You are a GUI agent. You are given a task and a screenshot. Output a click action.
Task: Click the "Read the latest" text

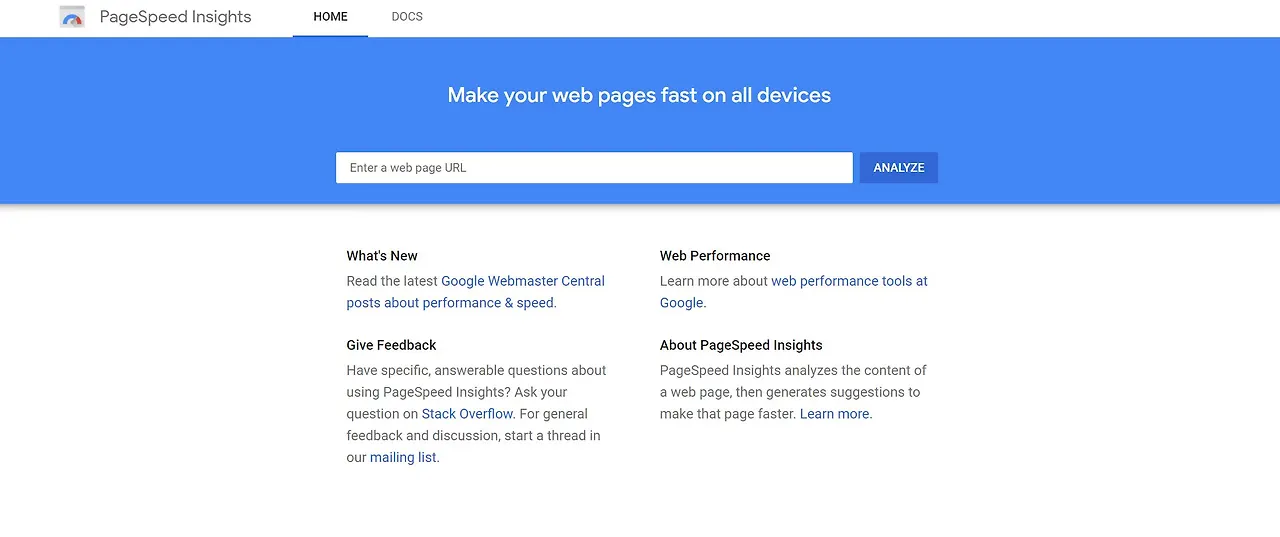[392, 281]
